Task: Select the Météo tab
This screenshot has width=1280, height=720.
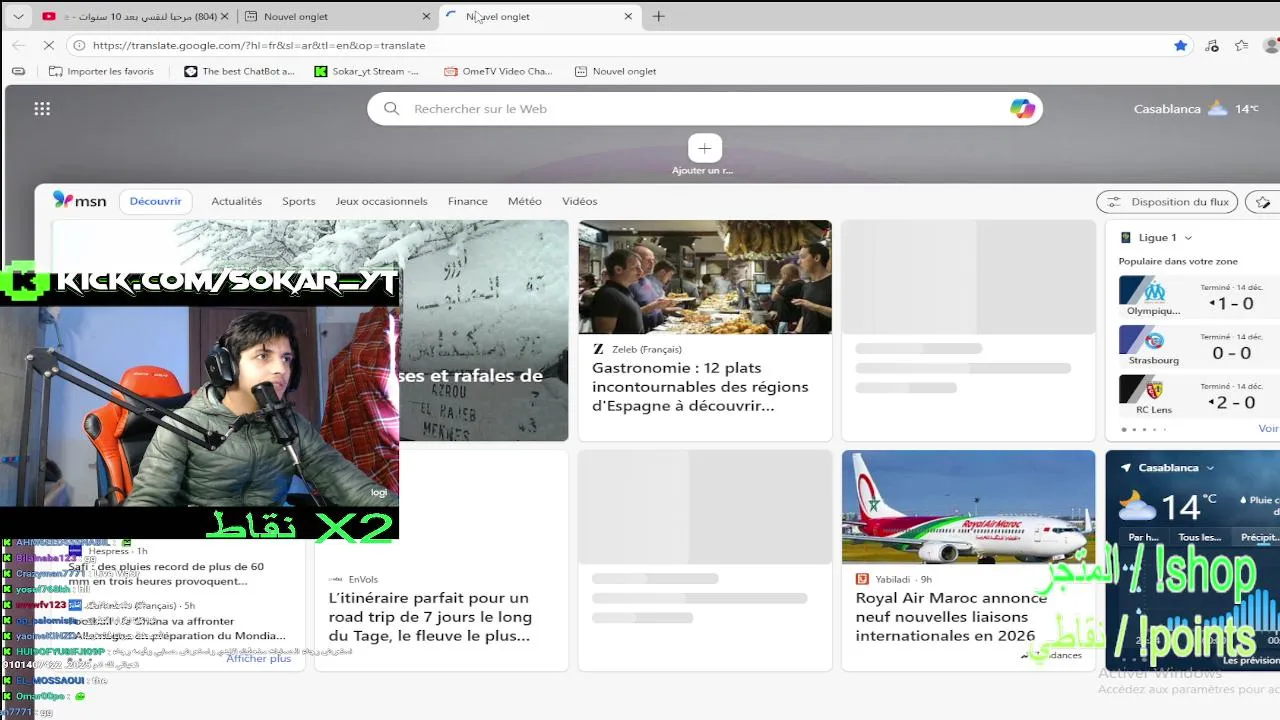Action: (x=524, y=201)
